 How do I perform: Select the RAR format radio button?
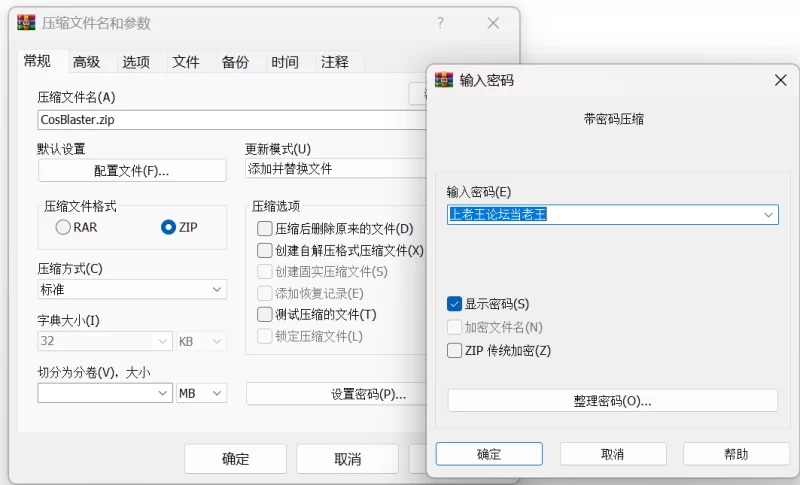point(63,227)
